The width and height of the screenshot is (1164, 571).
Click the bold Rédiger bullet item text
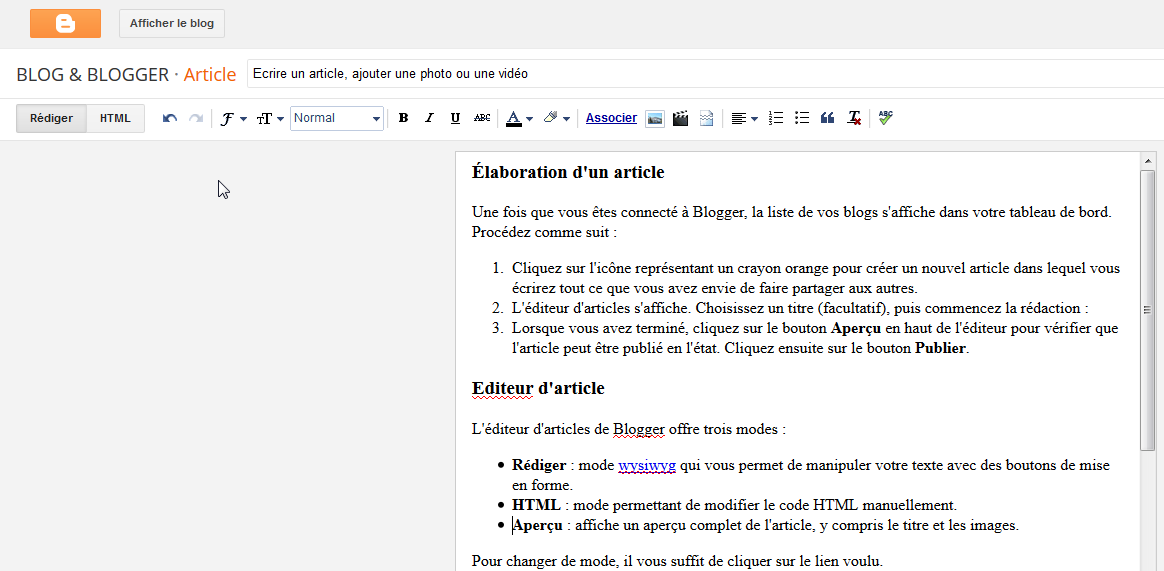(539, 466)
